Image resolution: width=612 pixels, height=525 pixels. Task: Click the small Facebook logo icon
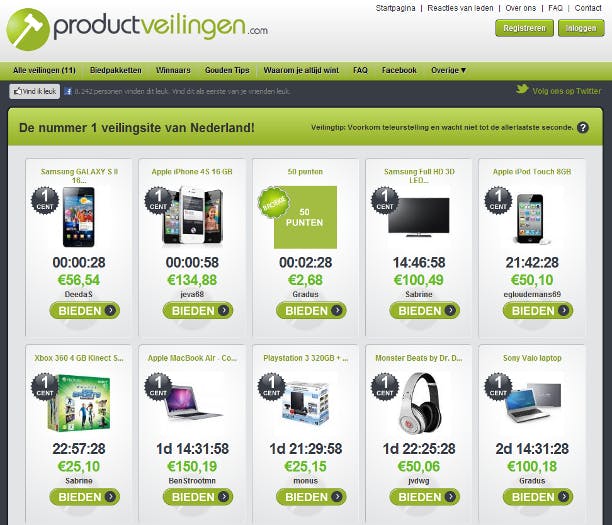(x=68, y=91)
